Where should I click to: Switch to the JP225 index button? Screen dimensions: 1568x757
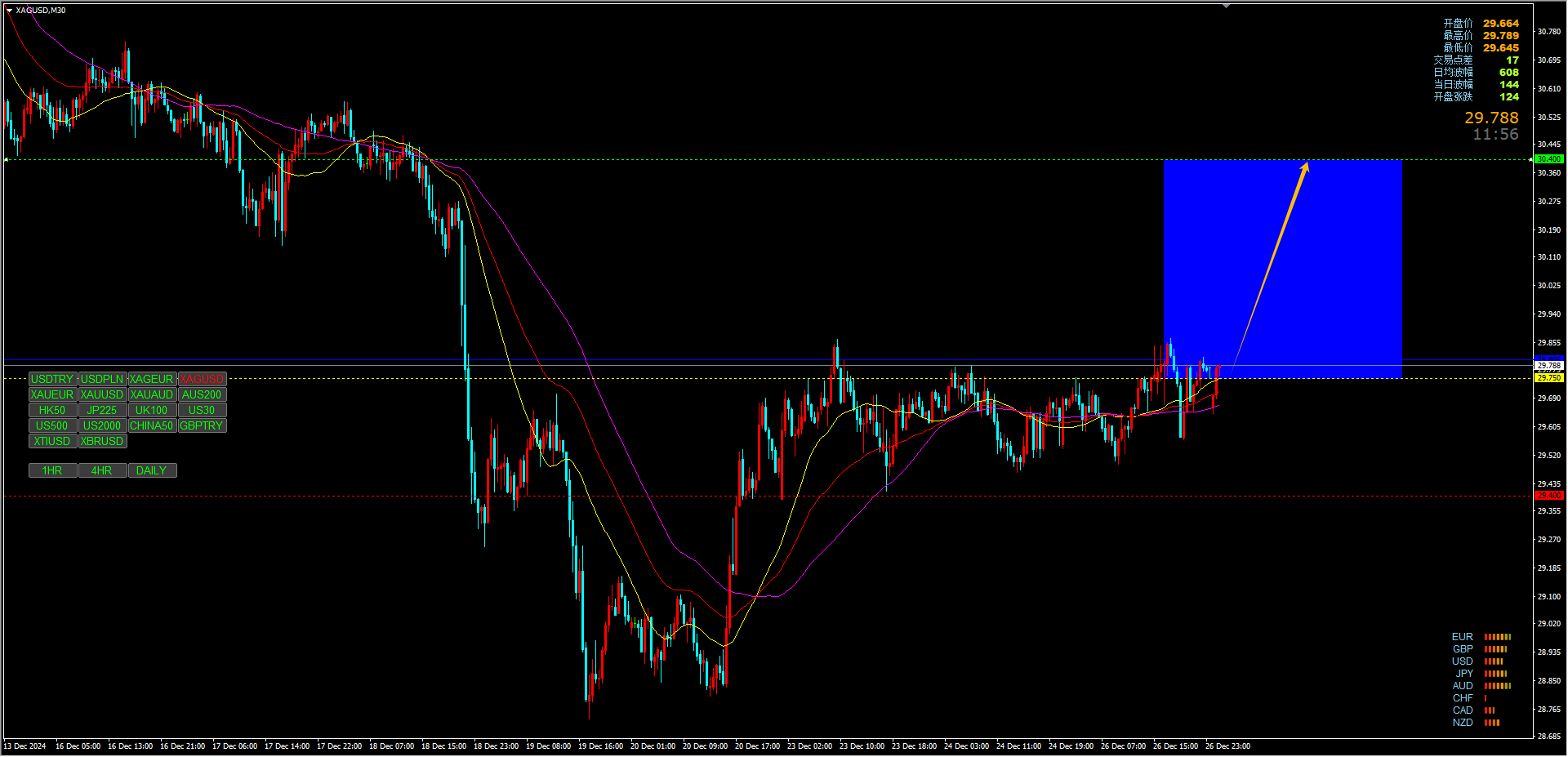pos(102,411)
